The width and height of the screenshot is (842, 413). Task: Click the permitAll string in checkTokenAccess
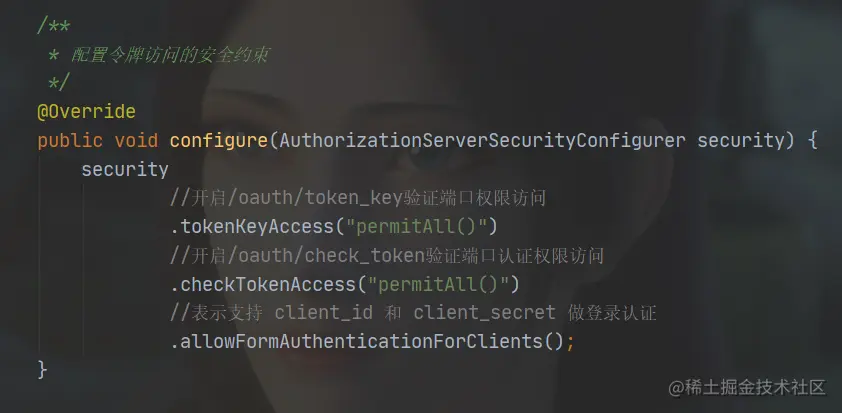tap(438, 284)
